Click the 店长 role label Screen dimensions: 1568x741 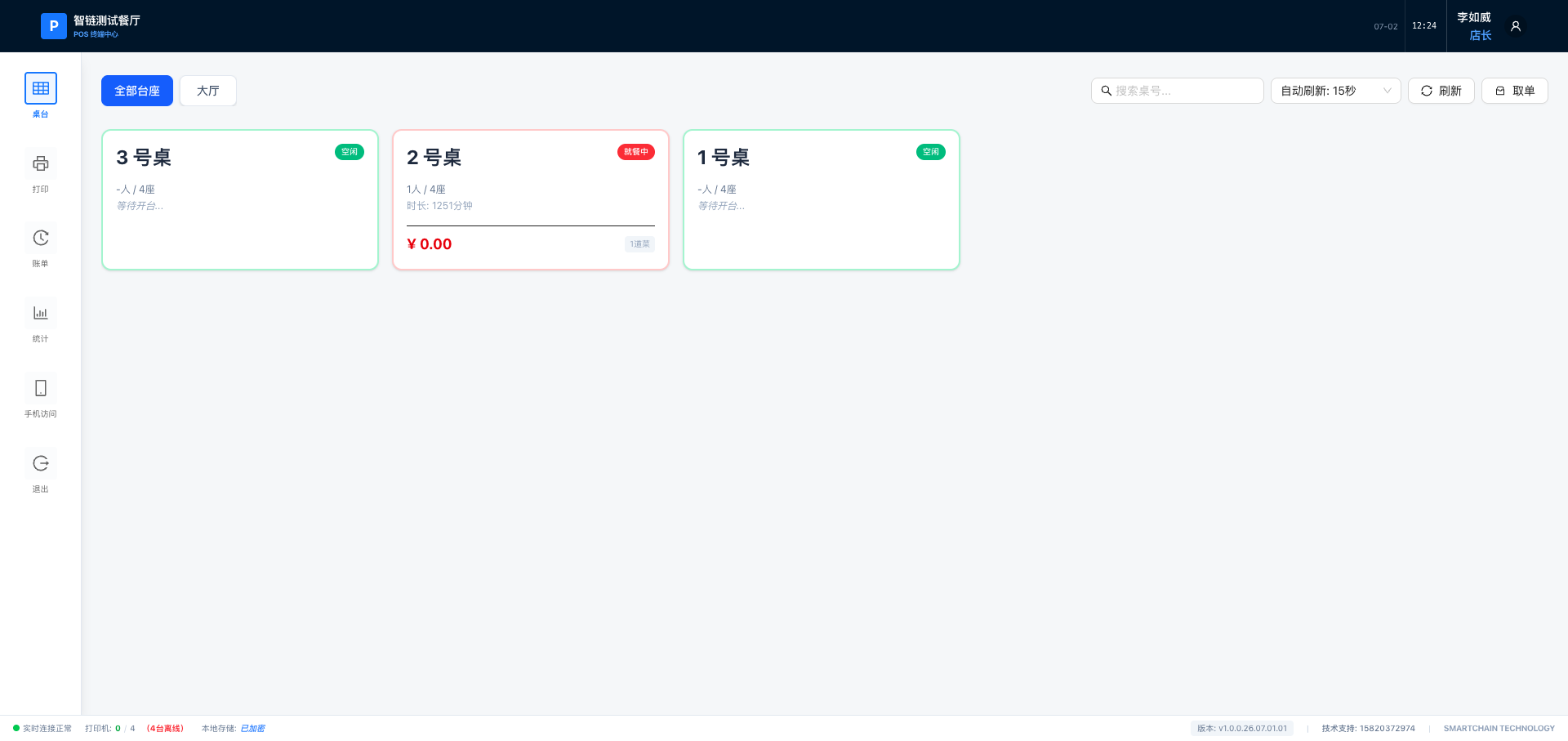point(1481,35)
